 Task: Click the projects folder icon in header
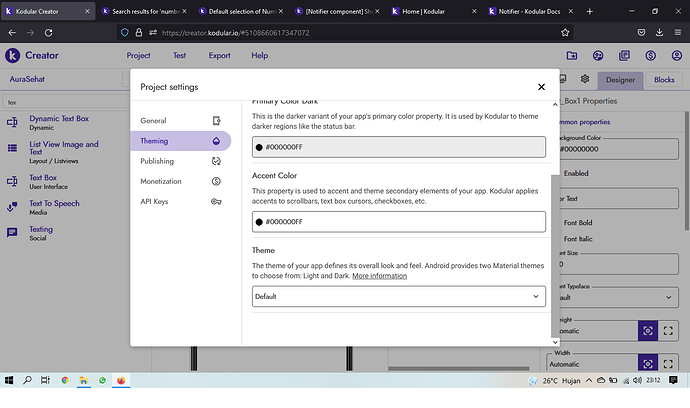572,55
